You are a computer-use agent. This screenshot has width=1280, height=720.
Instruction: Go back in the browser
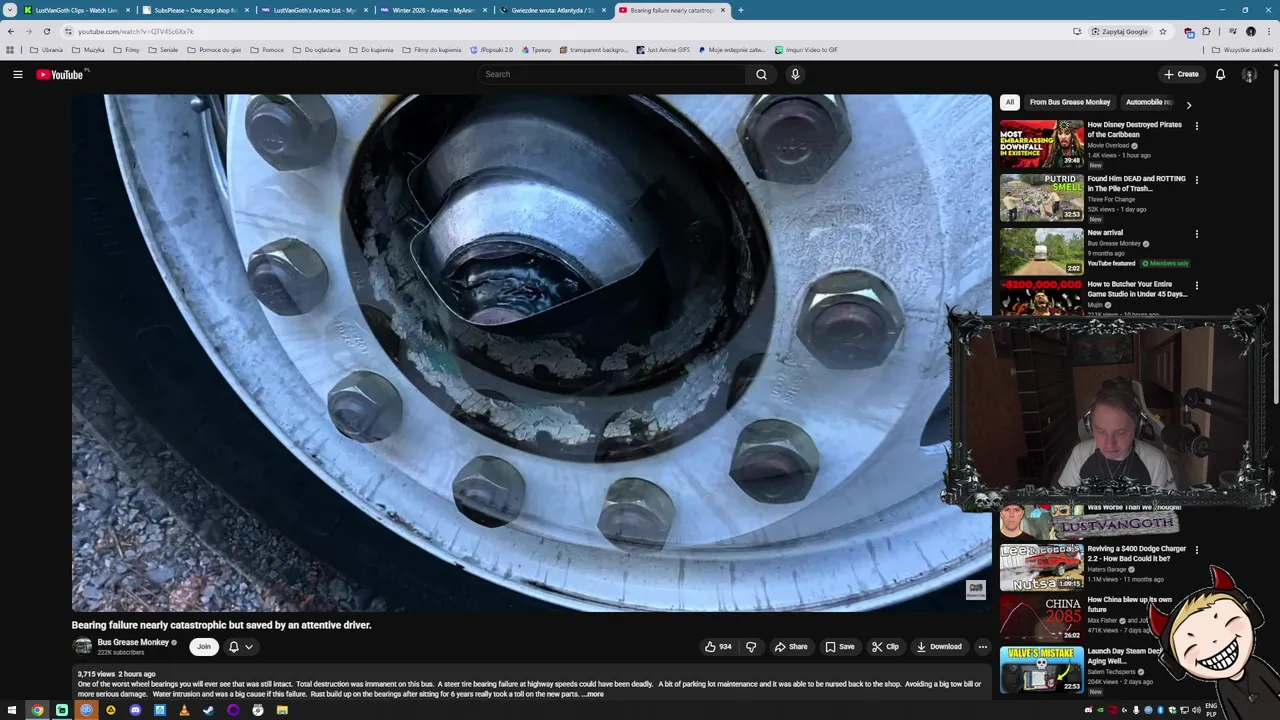11,31
